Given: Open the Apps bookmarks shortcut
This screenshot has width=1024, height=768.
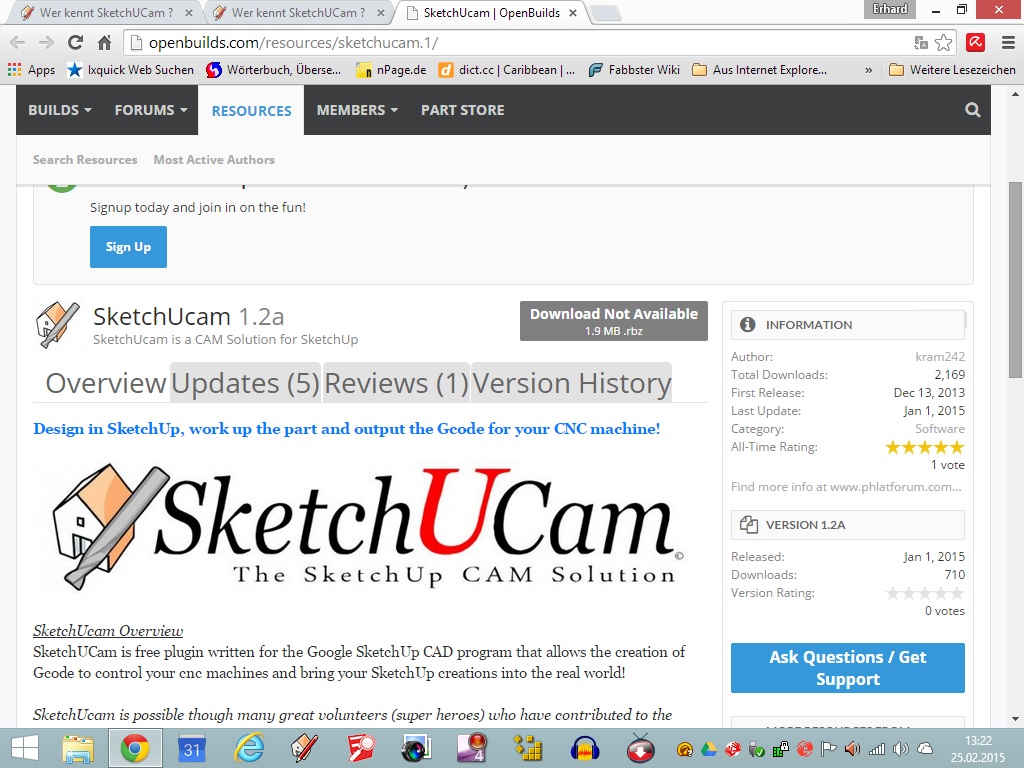Looking at the screenshot, I should pyautogui.click(x=31, y=70).
